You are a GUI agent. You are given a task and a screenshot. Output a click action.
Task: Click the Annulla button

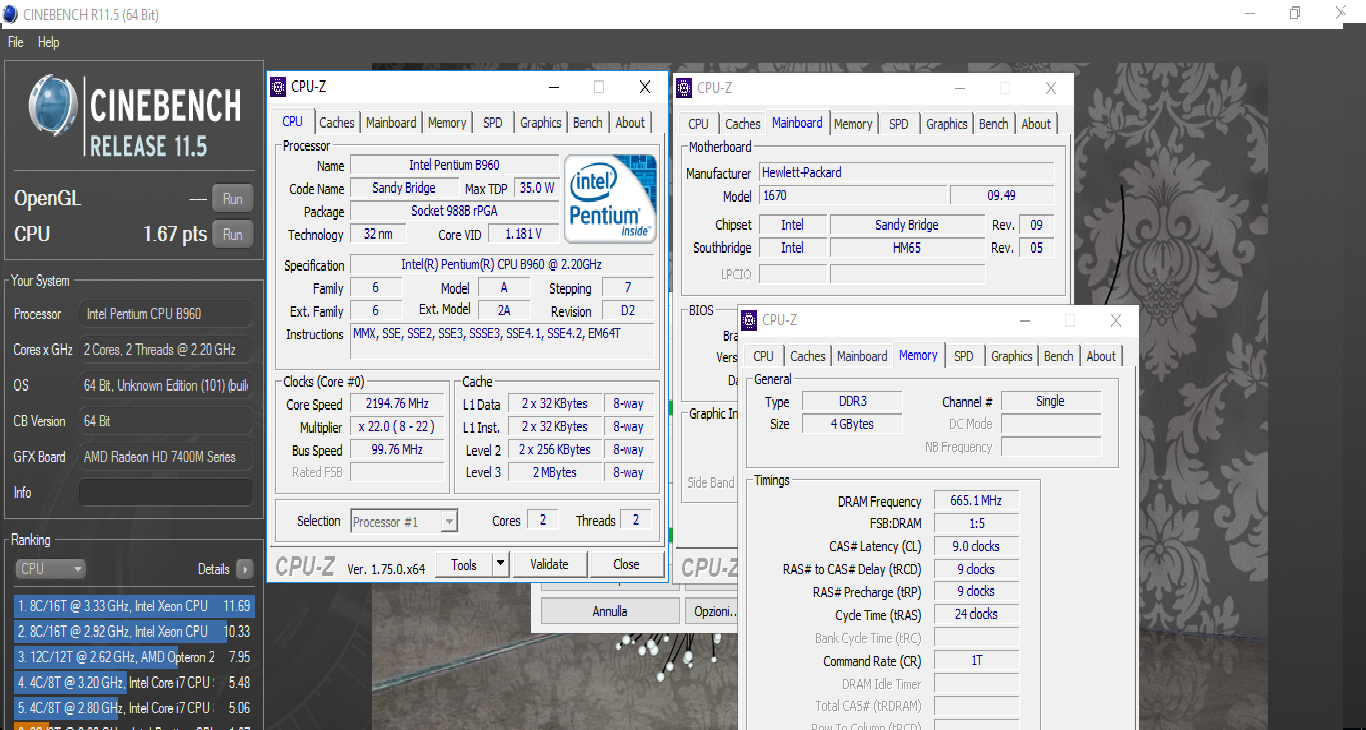[x=610, y=611]
